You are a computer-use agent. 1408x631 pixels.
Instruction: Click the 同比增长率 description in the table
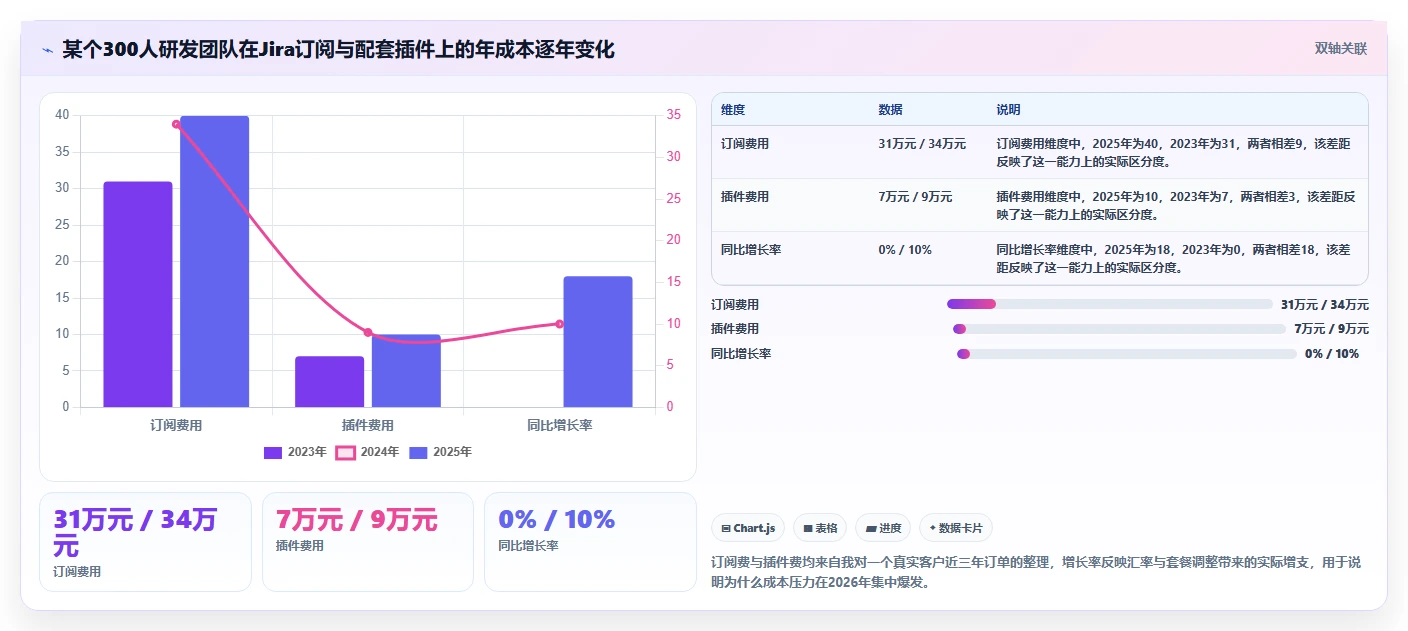click(x=1176, y=258)
